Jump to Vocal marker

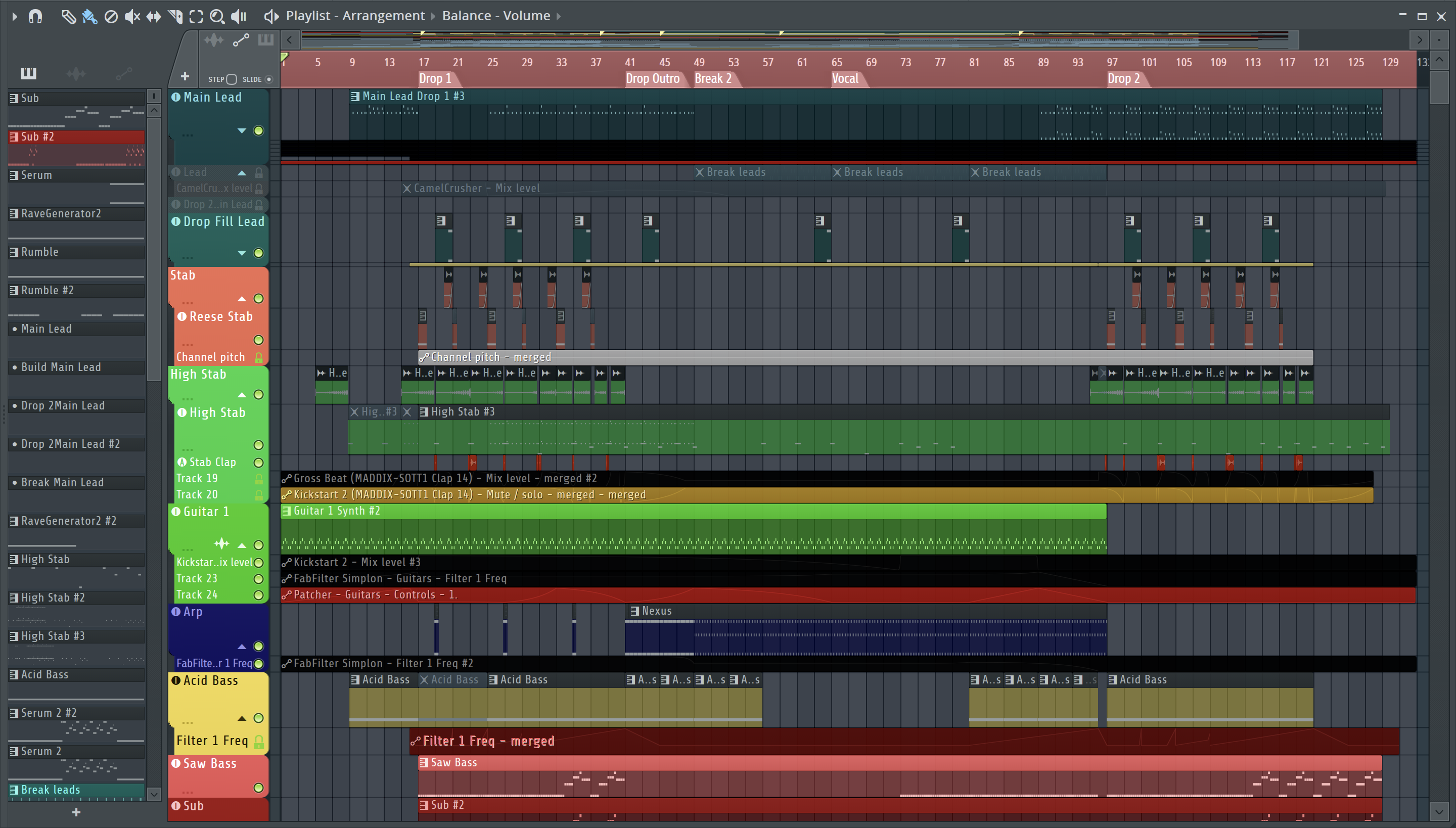tap(845, 78)
